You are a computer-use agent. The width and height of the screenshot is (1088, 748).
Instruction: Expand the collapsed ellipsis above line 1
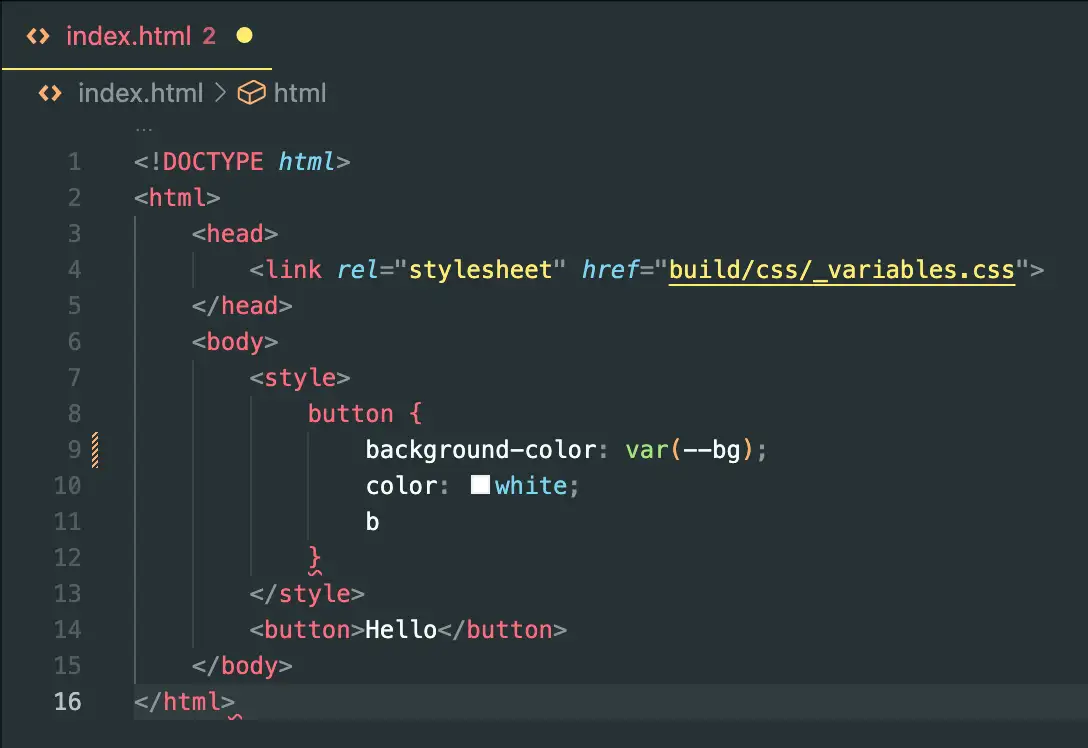click(144, 129)
